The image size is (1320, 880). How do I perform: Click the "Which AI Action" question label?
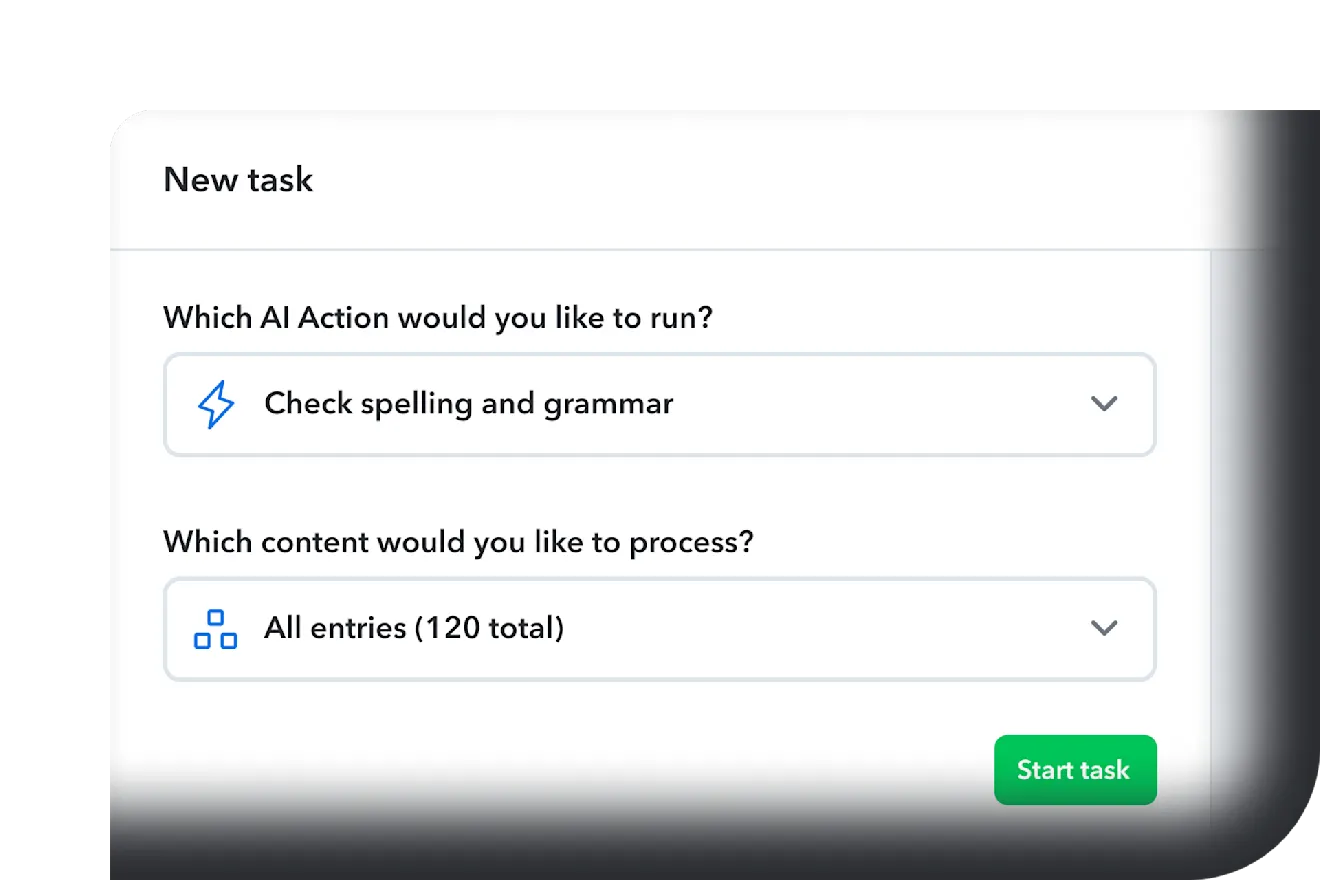pyautogui.click(x=438, y=318)
